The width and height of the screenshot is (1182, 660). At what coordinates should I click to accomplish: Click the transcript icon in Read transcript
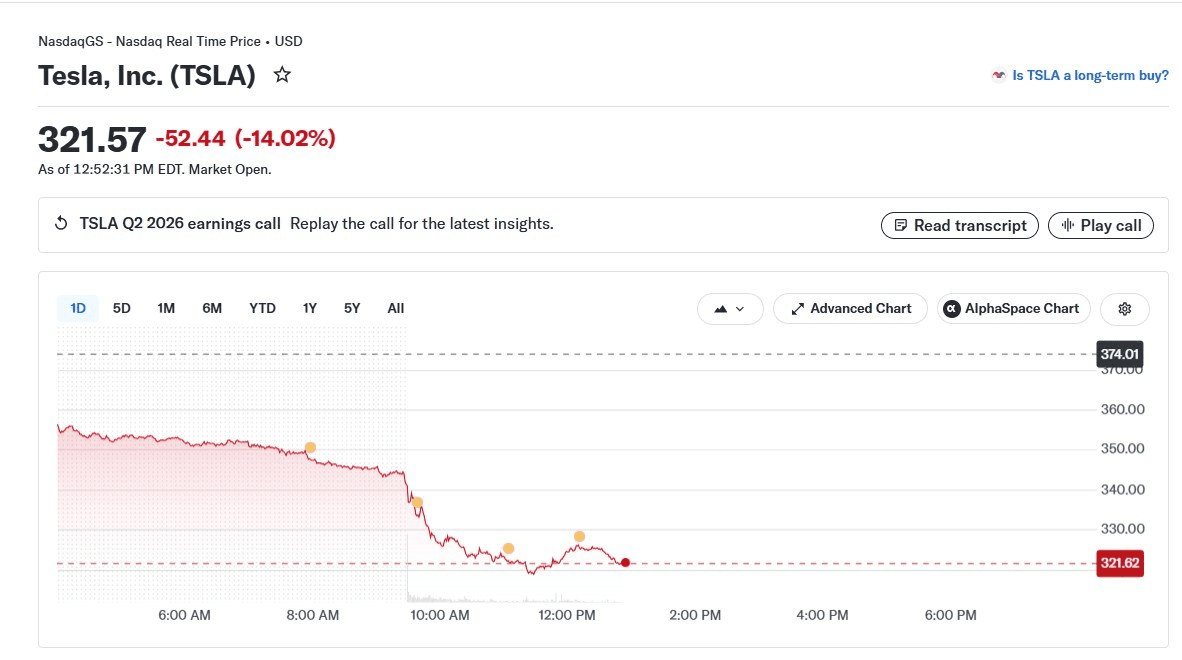pyautogui.click(x=900, y=225)
